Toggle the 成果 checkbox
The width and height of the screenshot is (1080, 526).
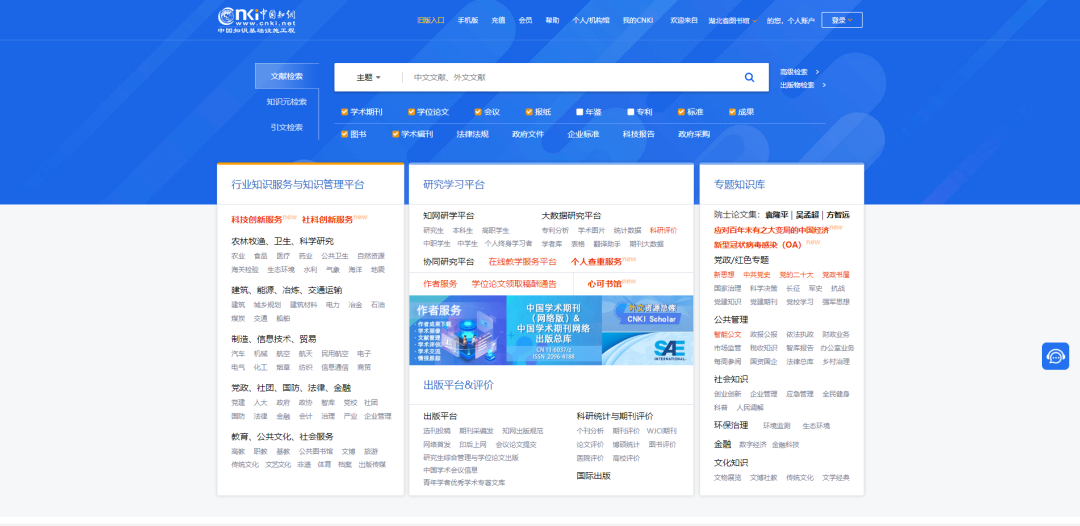point(733,112)
